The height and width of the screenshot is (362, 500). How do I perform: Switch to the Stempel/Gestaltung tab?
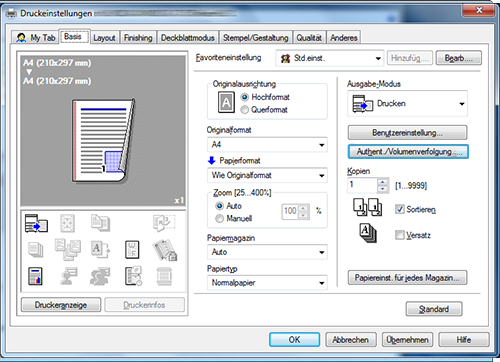(256, 38)
